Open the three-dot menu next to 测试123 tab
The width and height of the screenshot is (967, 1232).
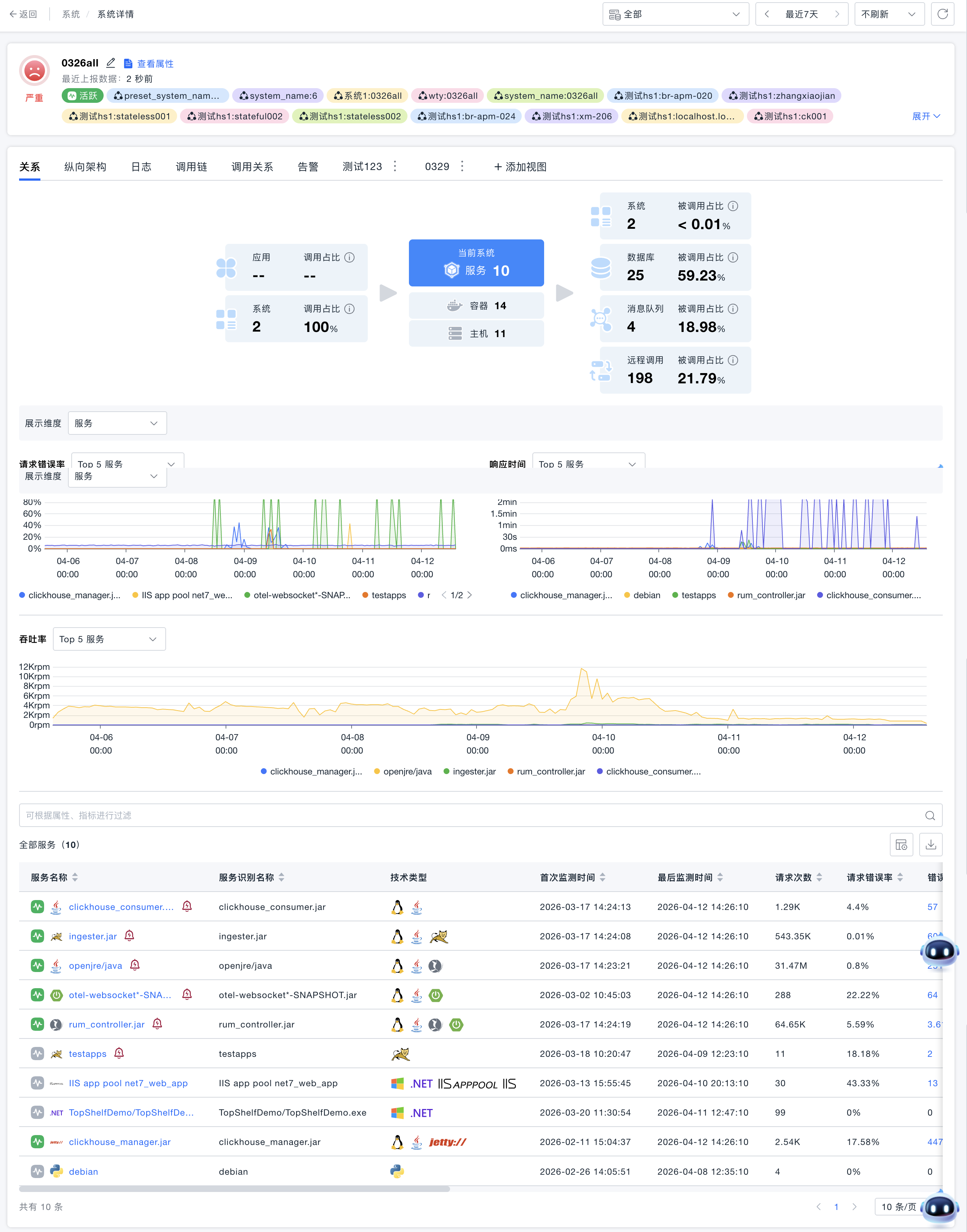click(x=395, y=166)
